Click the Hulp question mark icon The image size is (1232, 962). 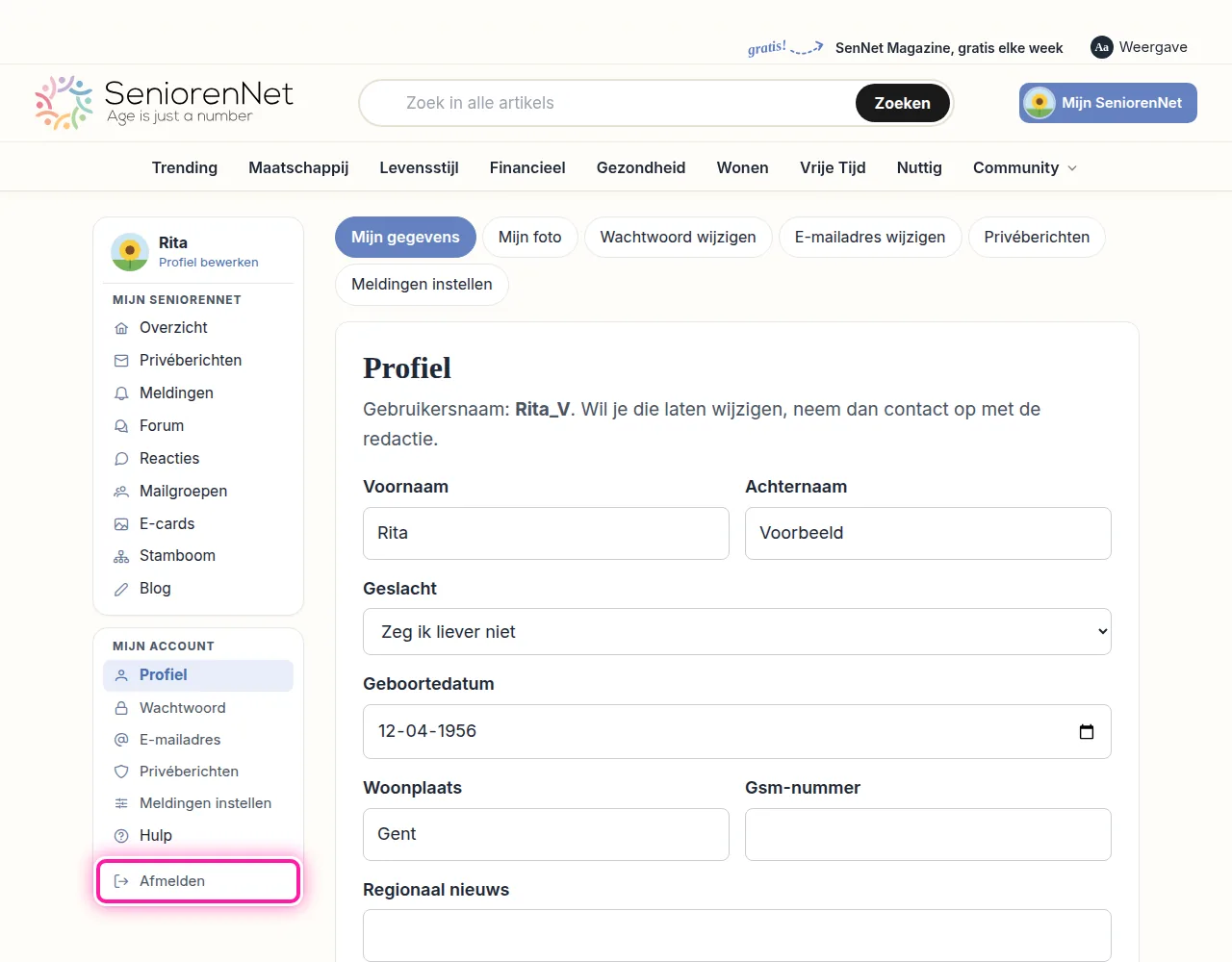121,836
